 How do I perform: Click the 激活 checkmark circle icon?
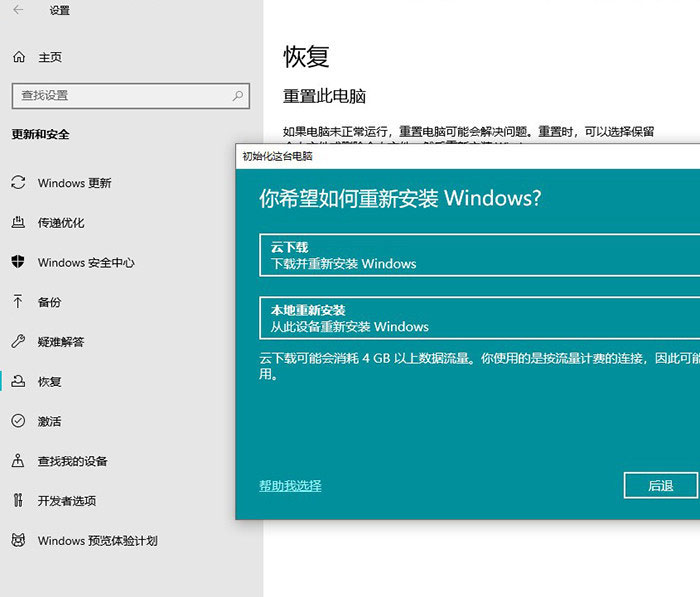[x=18, y=421]
